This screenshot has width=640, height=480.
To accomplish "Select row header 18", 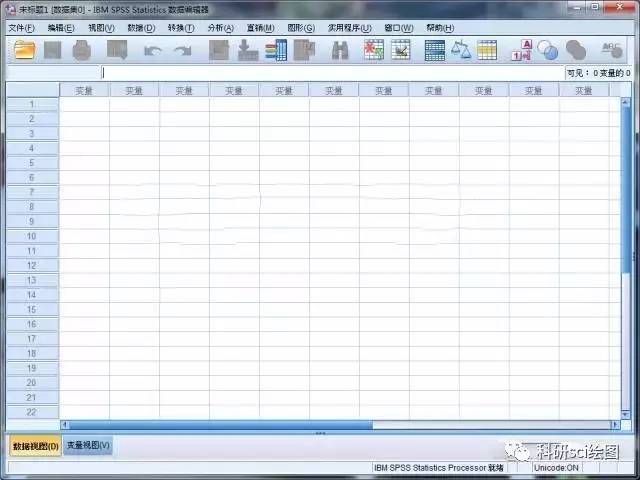I will (32, 353).
